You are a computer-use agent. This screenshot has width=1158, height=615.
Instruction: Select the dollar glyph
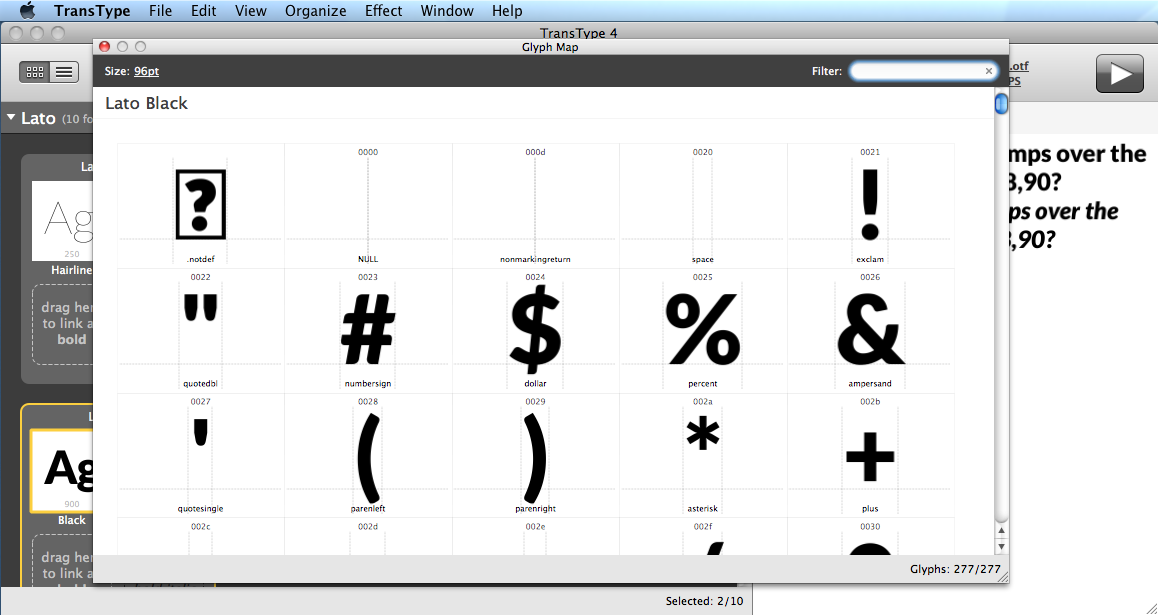(535, 330)
